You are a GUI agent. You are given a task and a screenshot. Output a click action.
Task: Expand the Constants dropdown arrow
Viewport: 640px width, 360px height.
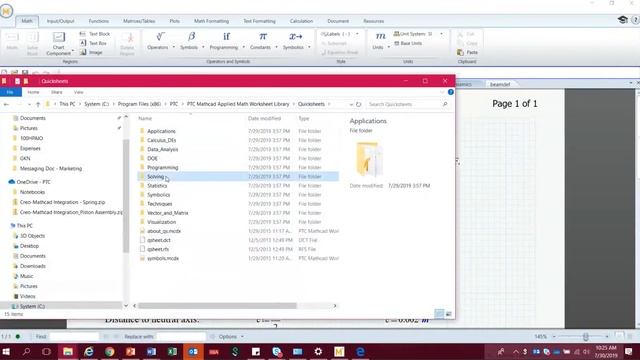[276, 47]
